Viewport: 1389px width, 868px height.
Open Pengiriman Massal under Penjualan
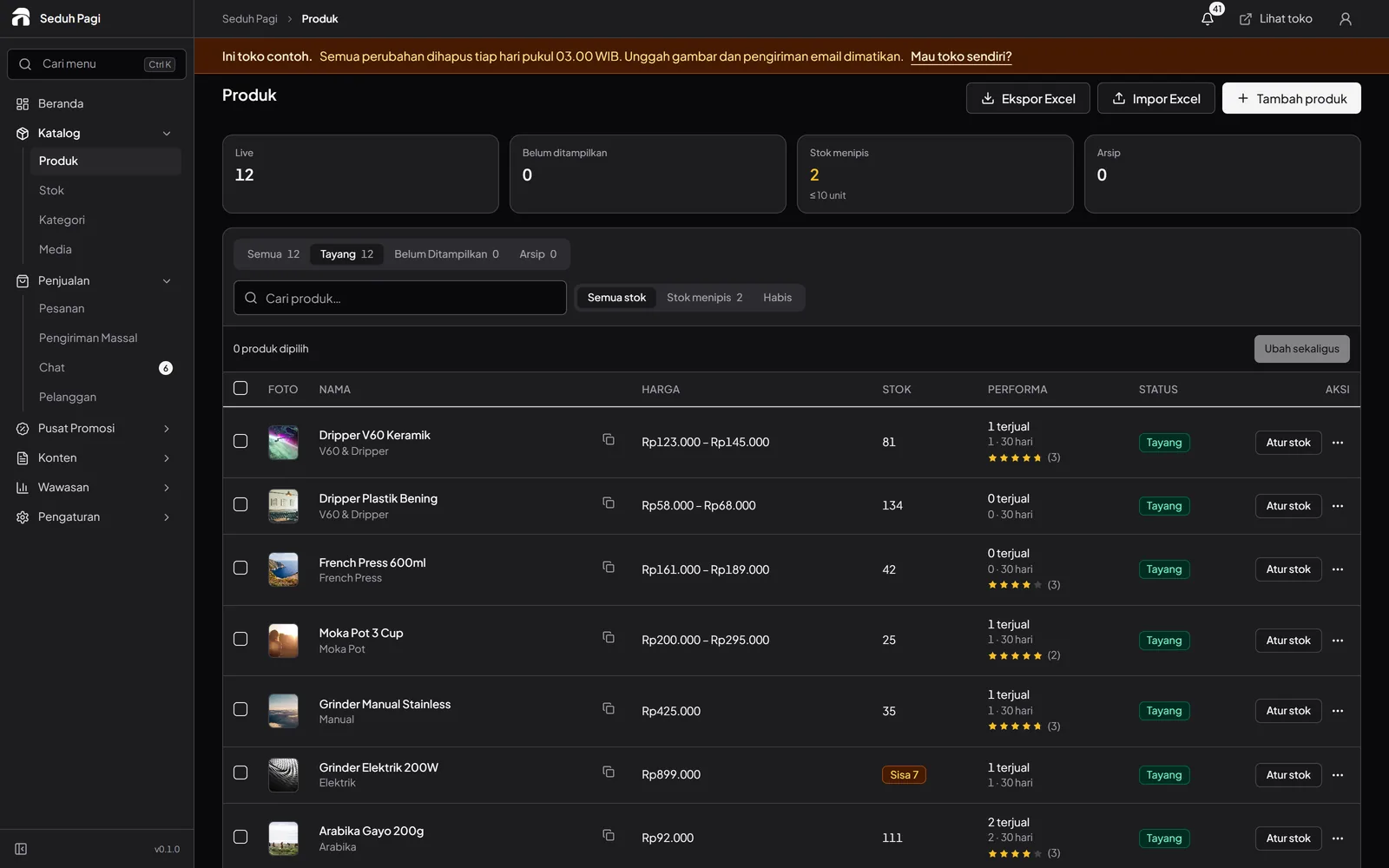point(104,338)
